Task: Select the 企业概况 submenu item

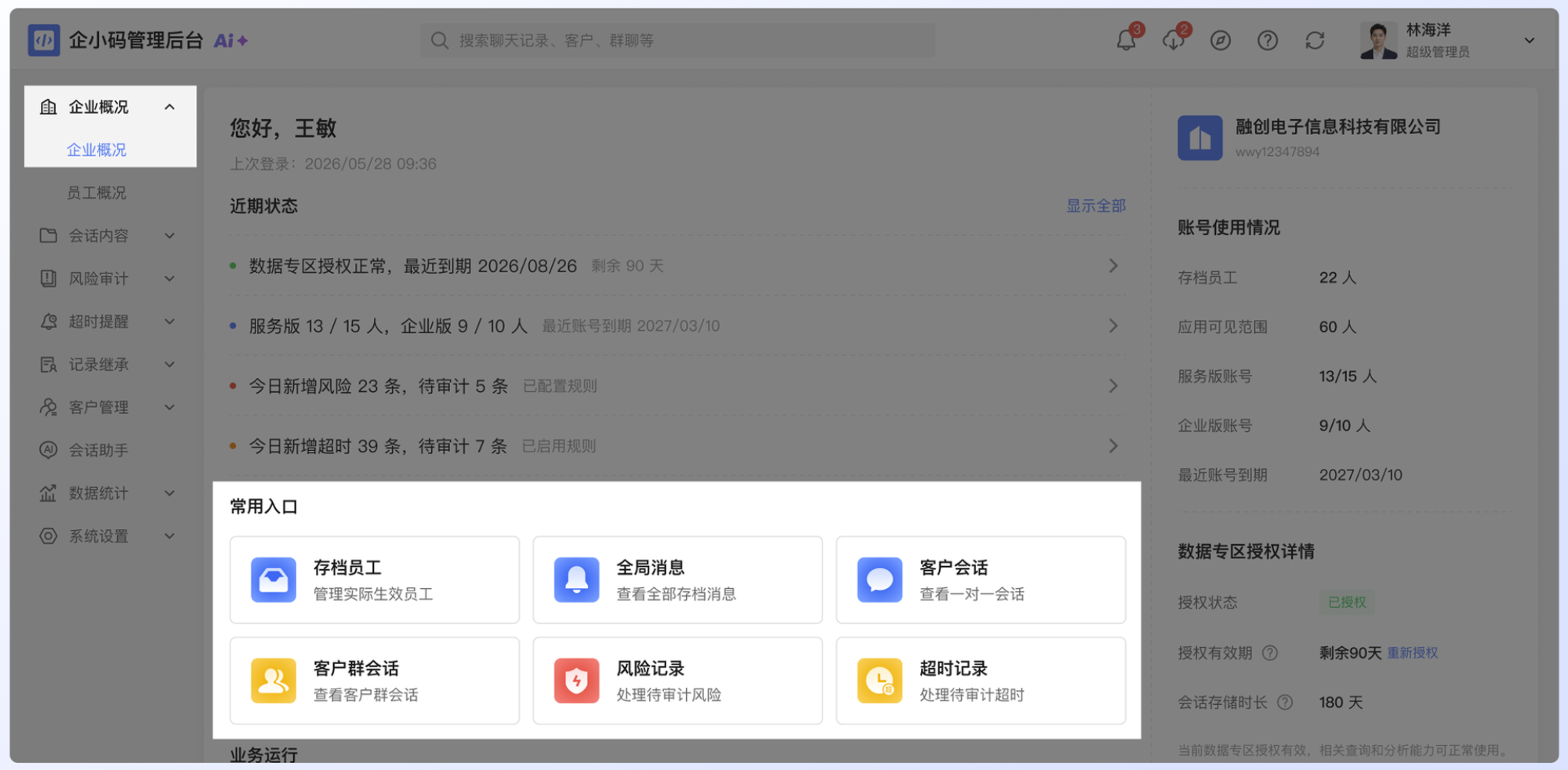Action: click(x=96, y=150)
